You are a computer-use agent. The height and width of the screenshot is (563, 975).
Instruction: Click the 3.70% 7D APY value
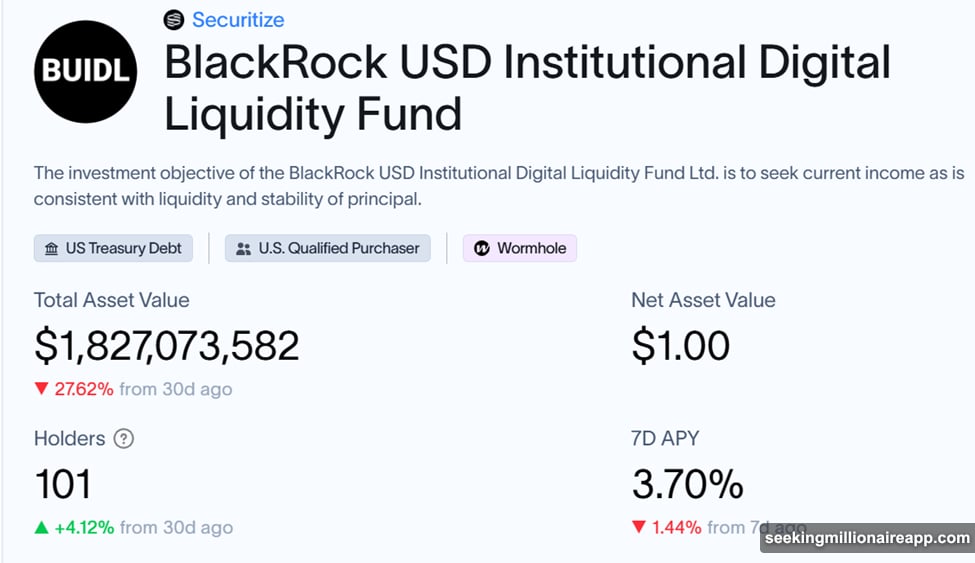point(687,485)
